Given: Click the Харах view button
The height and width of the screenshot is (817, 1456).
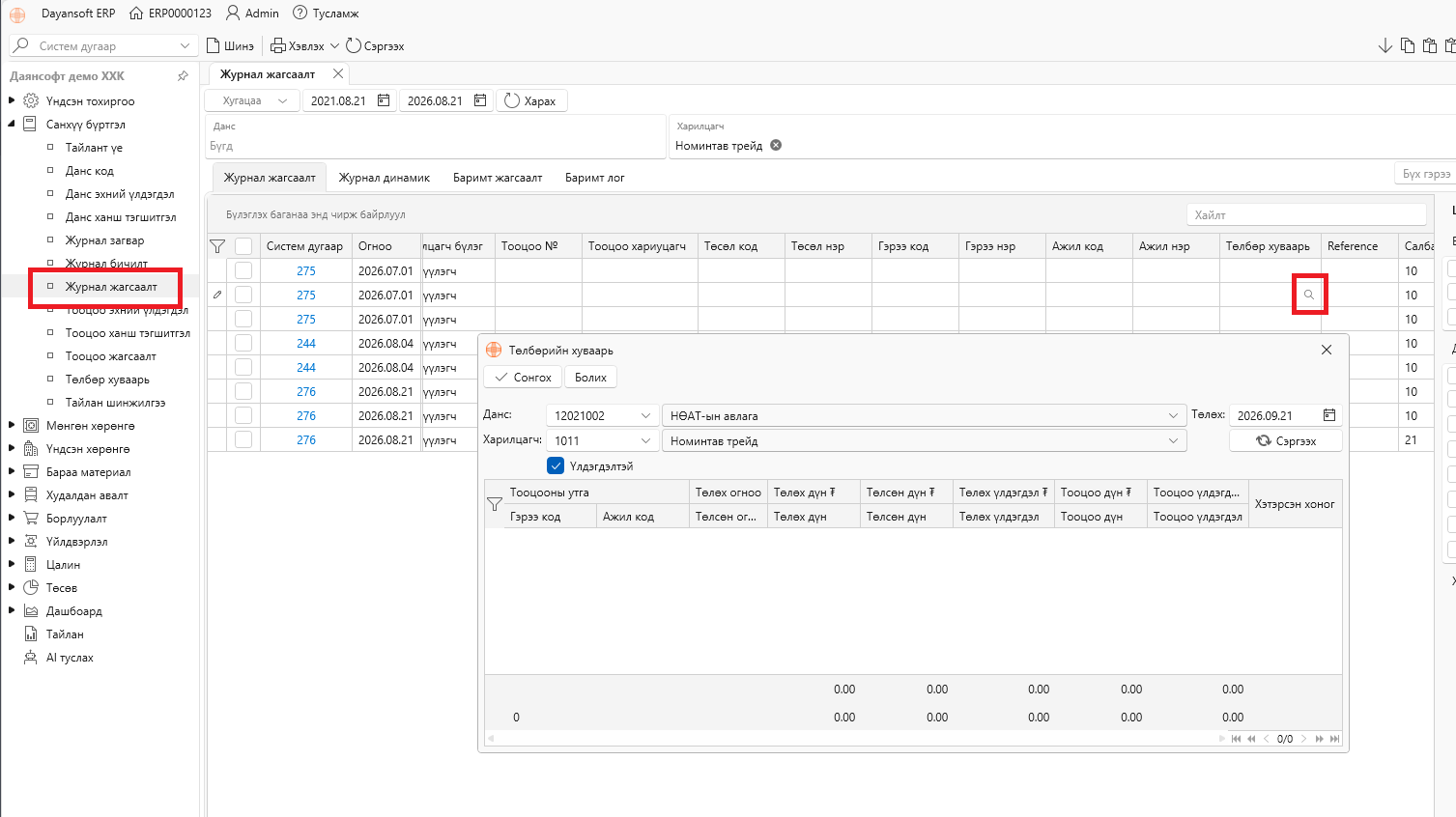Looking at the screenshot, I should 531,100.
